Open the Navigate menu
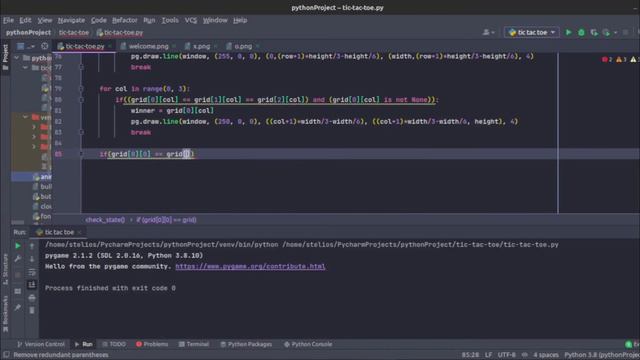The width and height of the screenshot is (640, 360). [x=71, y=20]
